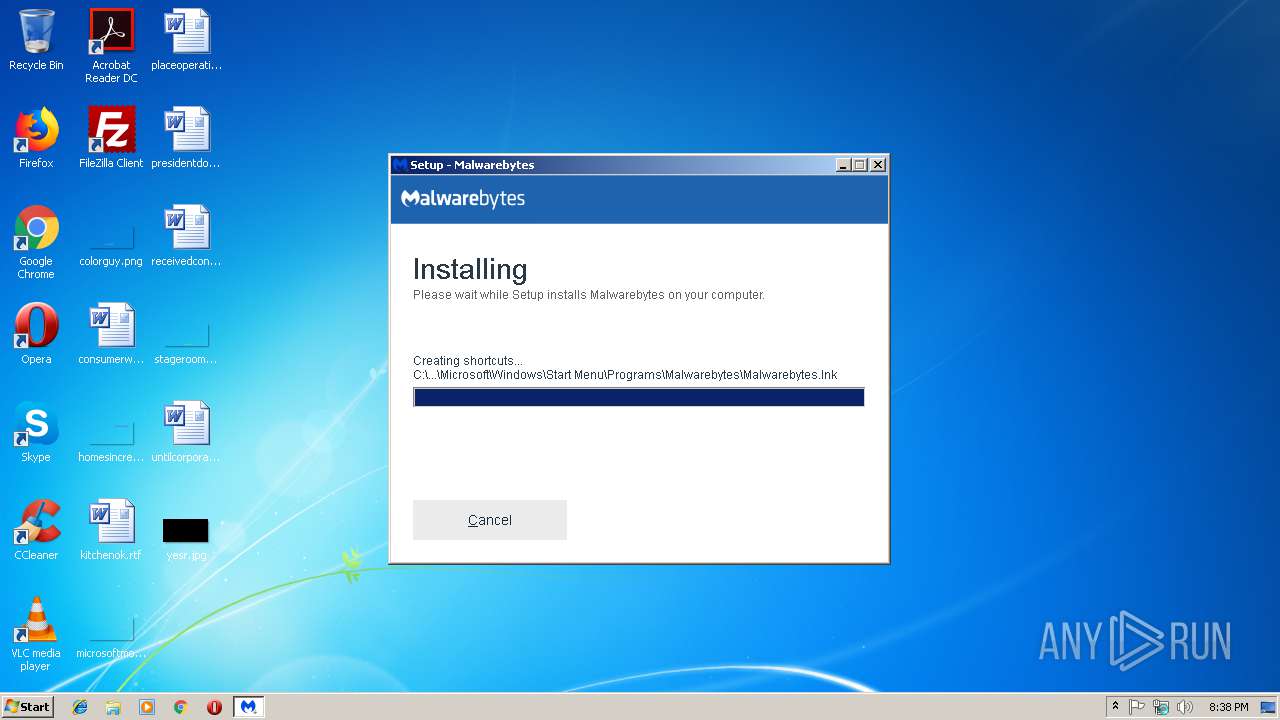Viewport: 1280px width, 720px height.
Task: Open the Recycle Bin desktop icon
Action: coord(36,40)
